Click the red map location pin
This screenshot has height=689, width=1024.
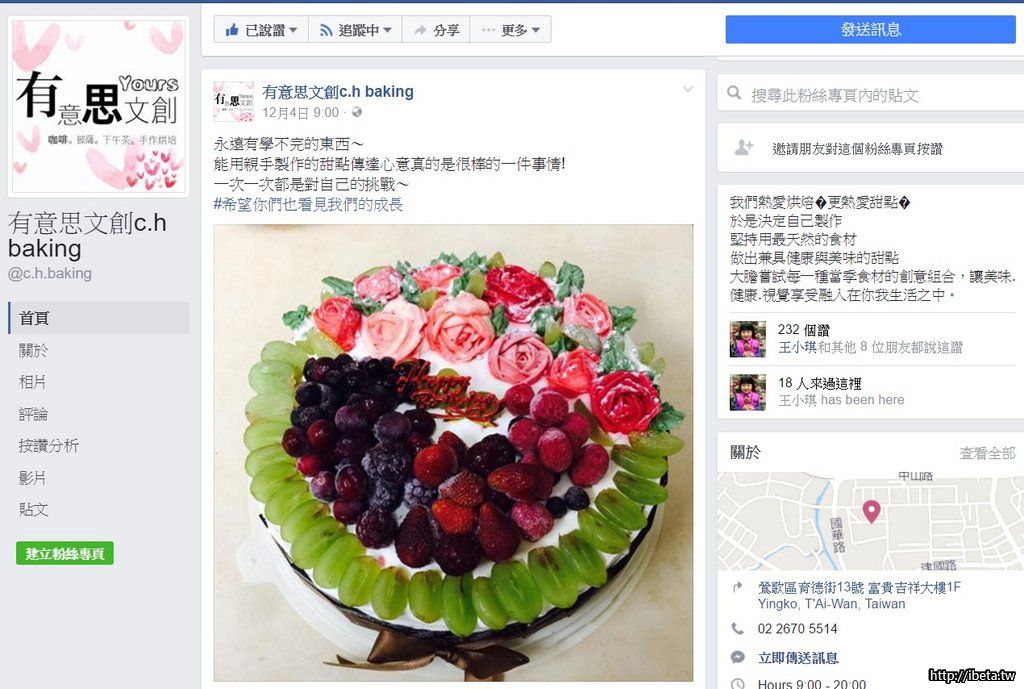tap(871, 511)
